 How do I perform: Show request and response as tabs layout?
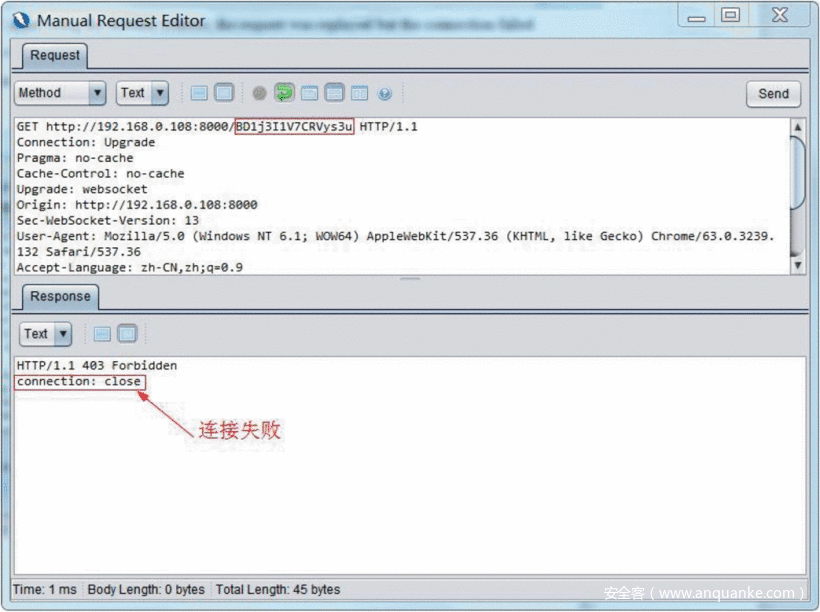click(x=309, y=94)
